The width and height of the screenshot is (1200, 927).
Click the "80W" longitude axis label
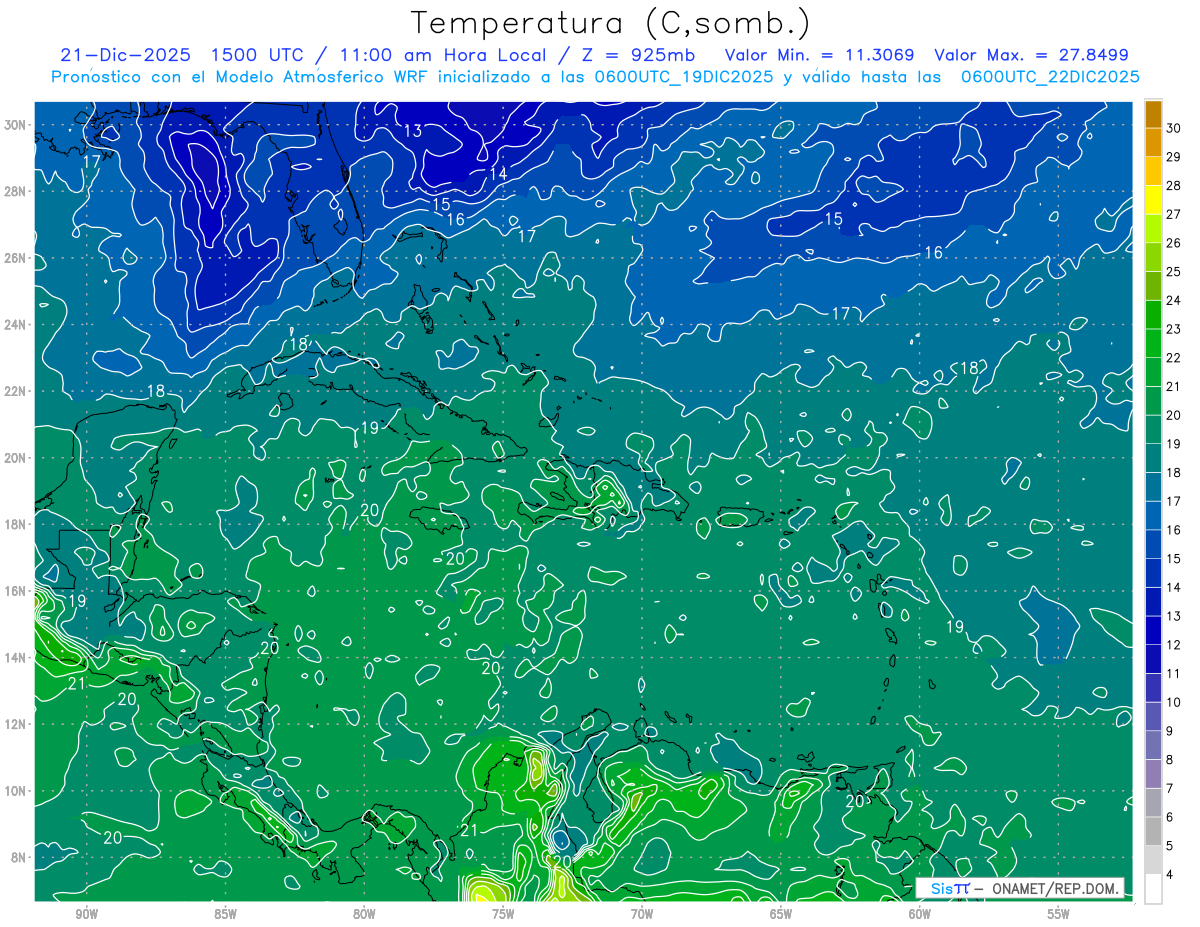click(364, 914)
